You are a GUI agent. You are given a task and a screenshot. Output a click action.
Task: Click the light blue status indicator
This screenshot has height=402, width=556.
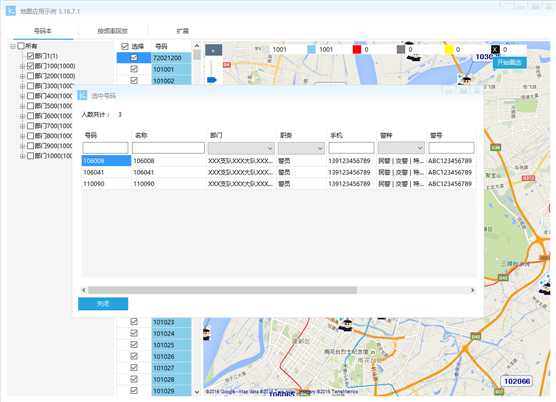(311, 49)
